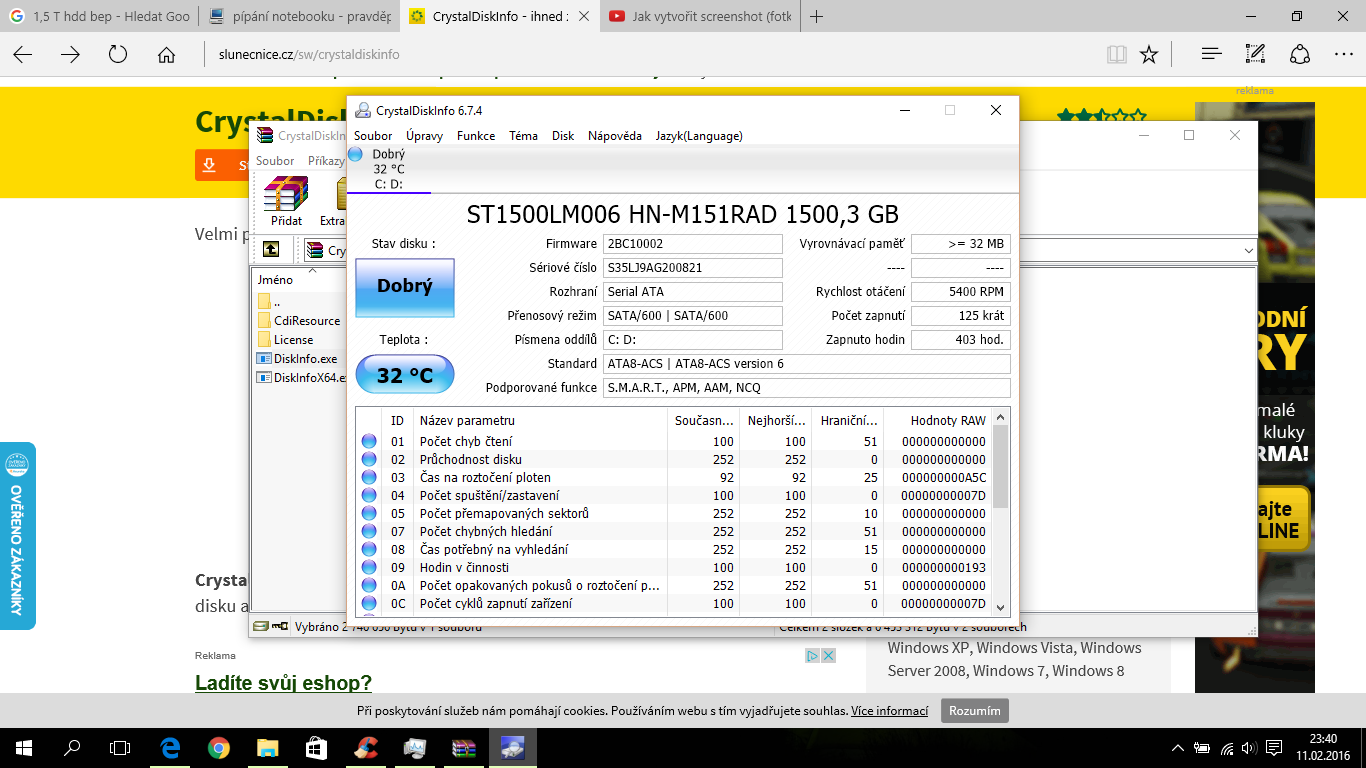Click the Chrome icon in taskbar
Screen dimensions: 1366x768
[218, 747]
